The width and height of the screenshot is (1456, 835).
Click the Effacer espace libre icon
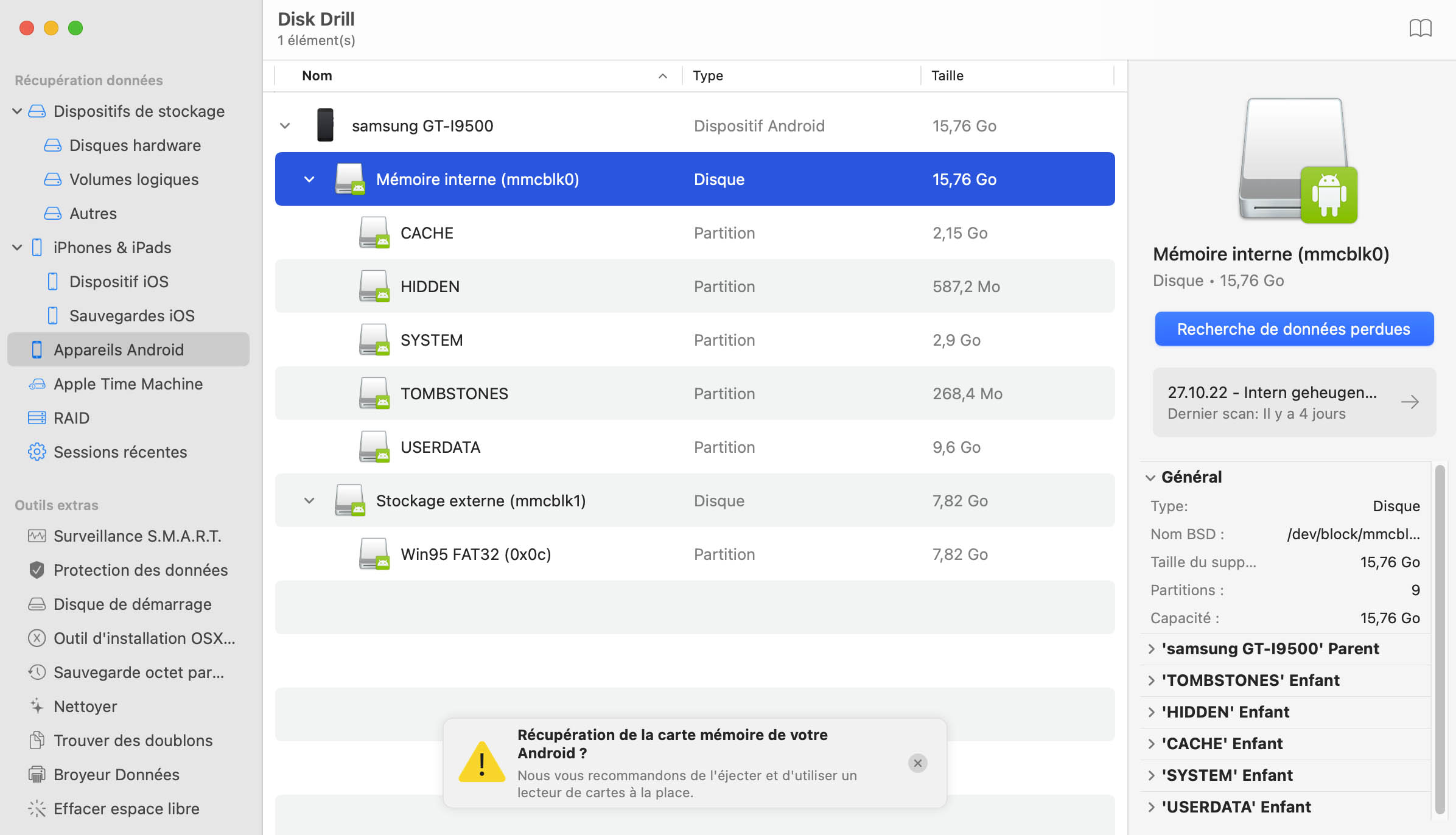[x=37, y=808]
